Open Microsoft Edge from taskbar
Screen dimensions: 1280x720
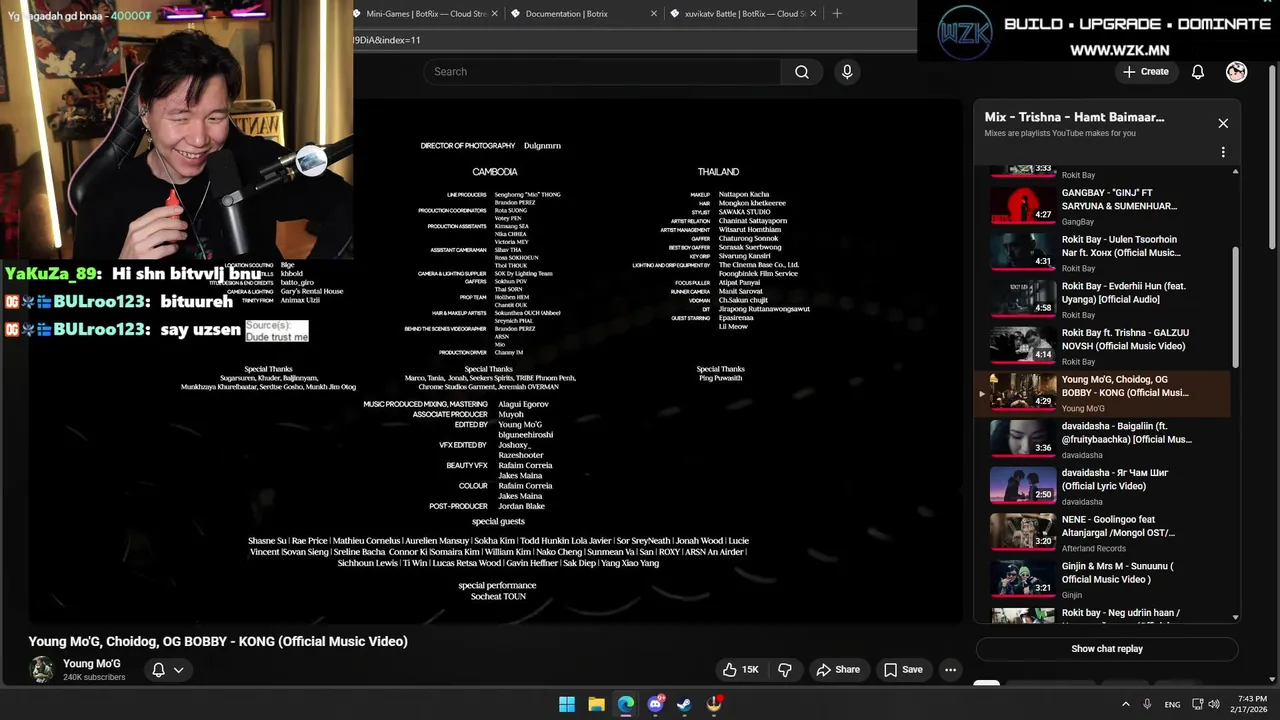click(x=626, y=704)
